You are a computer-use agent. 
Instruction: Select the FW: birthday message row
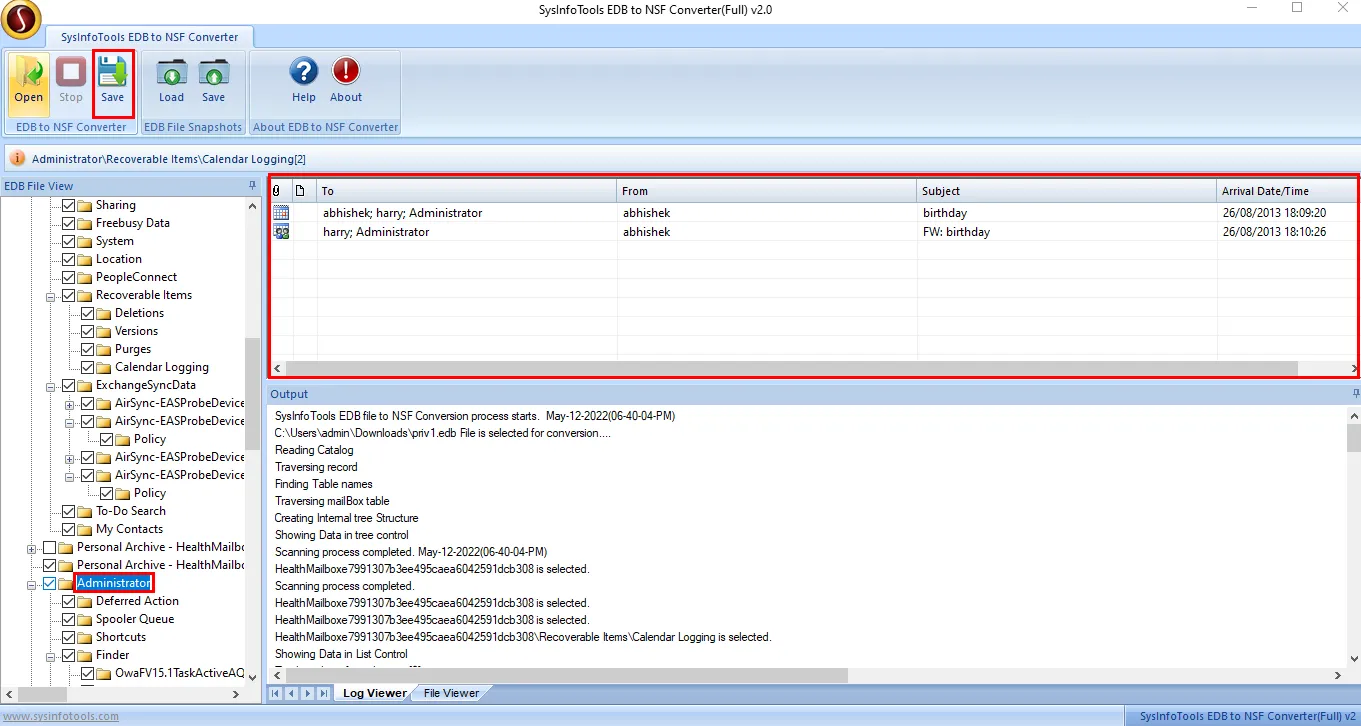[955, 232]
